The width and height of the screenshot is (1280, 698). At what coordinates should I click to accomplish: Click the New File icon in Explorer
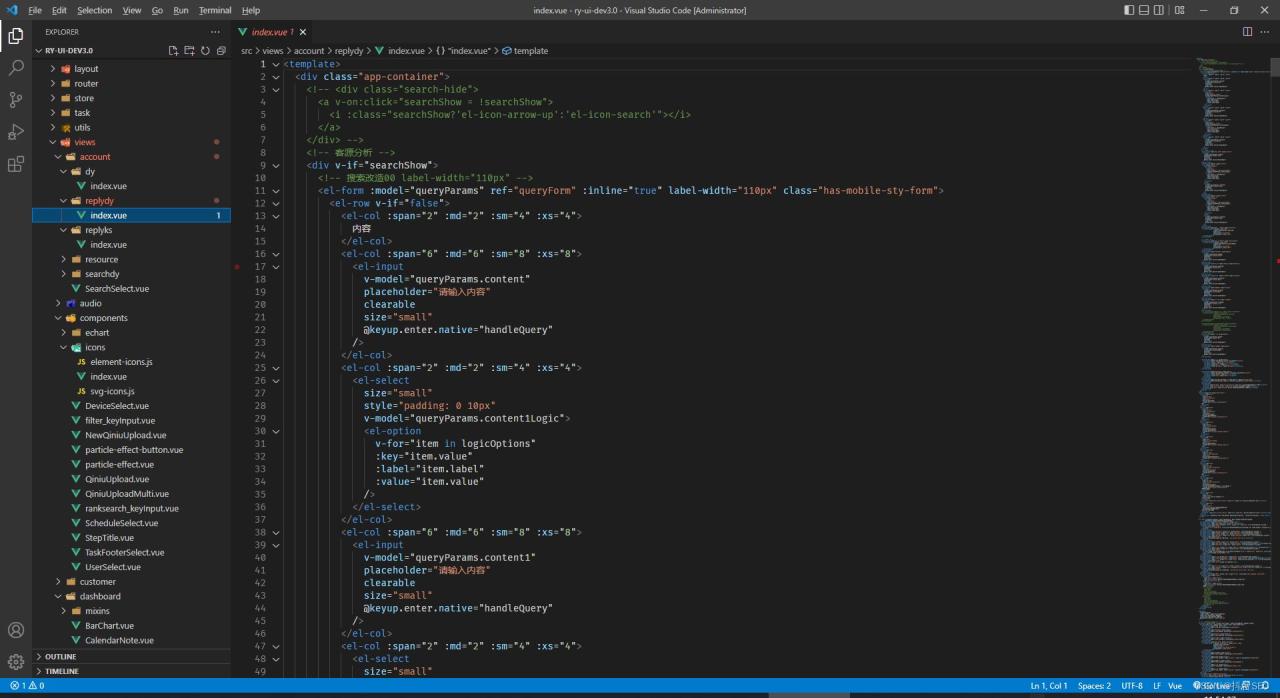(173, 51)
